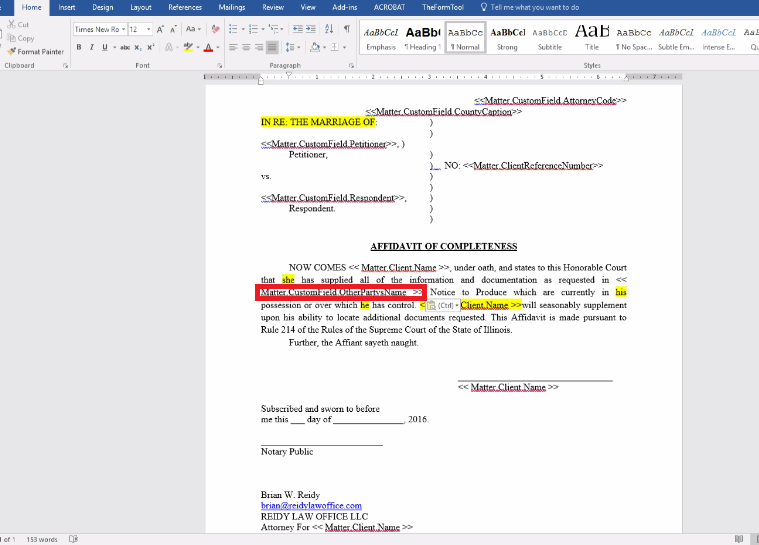Click the proofing errors icon in status bar
759x545 pixels.
[73, 539]
